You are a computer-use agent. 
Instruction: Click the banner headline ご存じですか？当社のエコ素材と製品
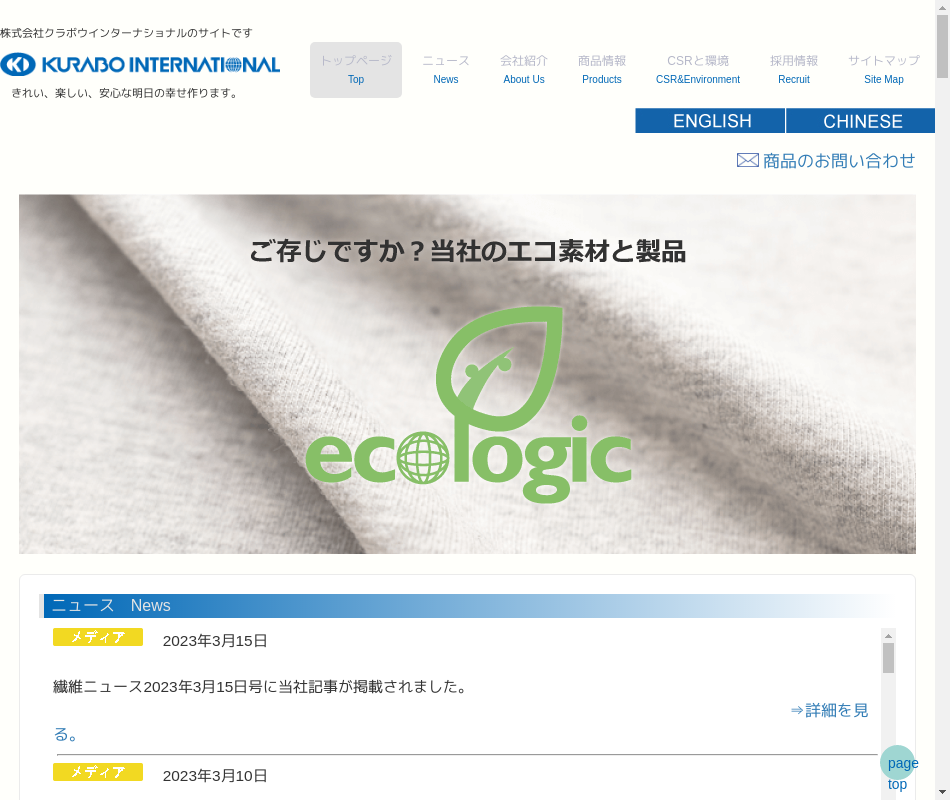tap(467, 251)
